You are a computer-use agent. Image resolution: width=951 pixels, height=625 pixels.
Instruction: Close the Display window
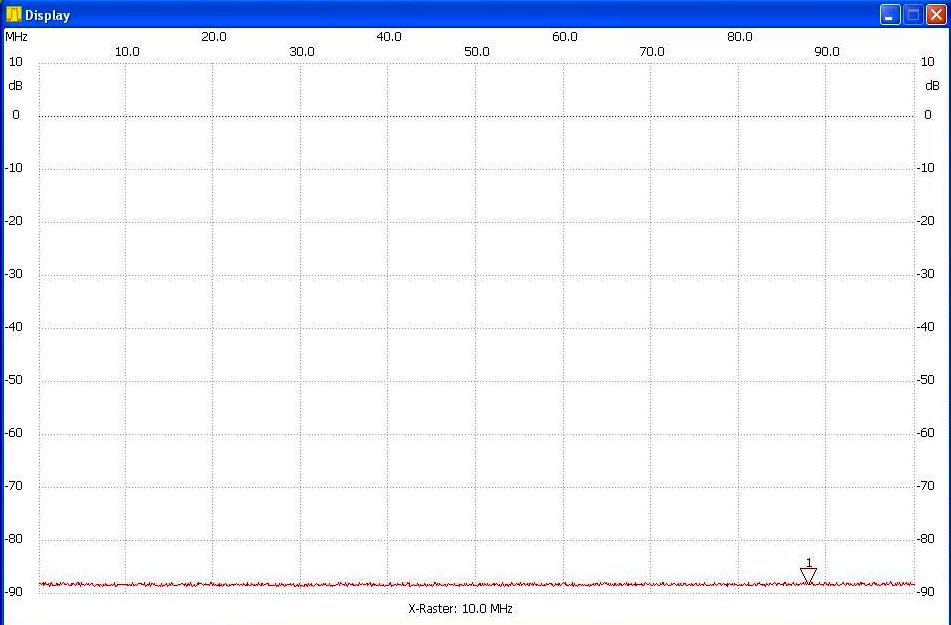point(935,15)
